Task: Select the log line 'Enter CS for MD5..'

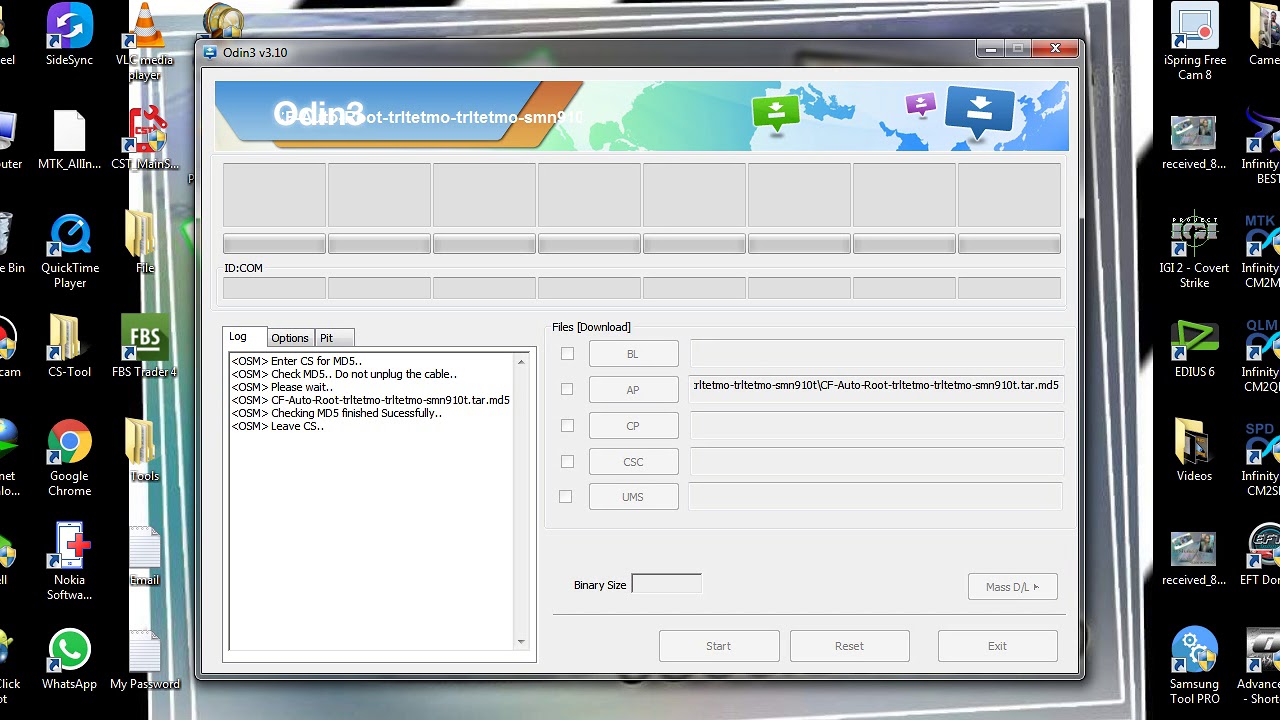Action: (296, 361)
